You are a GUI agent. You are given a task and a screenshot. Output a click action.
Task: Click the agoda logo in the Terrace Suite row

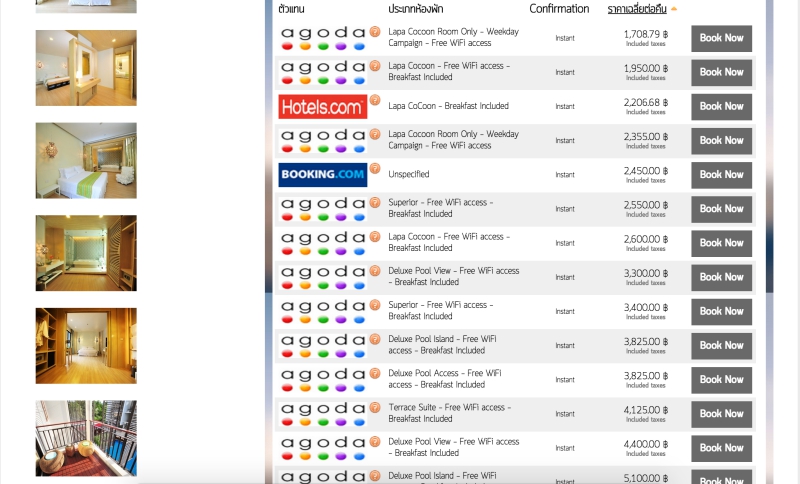pyautogui.click(x=322, y=414)
